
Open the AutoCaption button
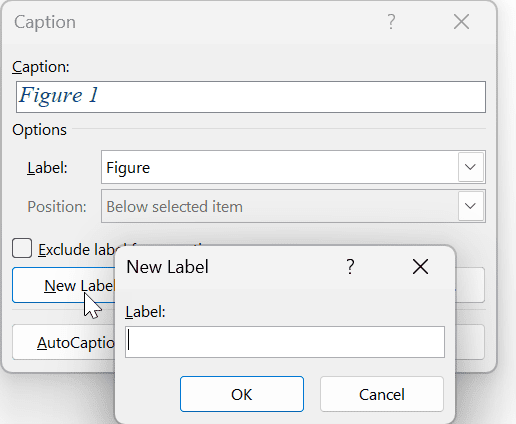click(64, 342)
